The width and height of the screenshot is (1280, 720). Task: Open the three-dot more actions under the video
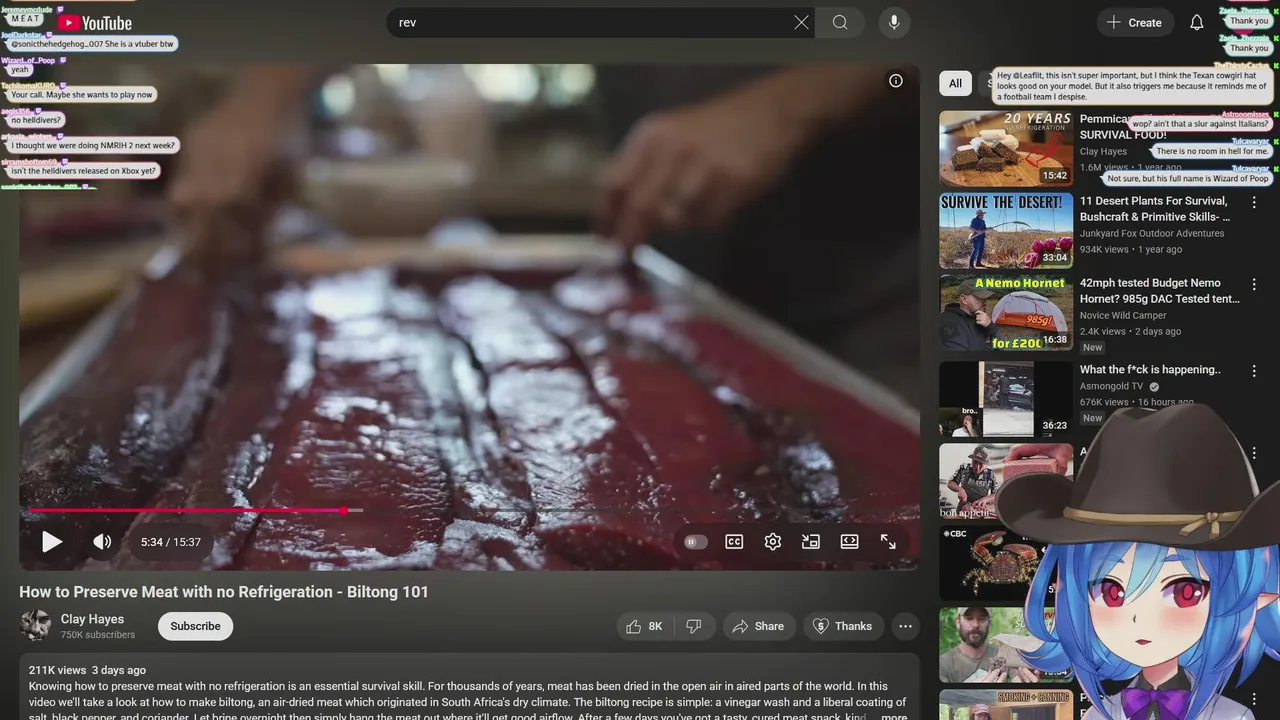[905, 626]
